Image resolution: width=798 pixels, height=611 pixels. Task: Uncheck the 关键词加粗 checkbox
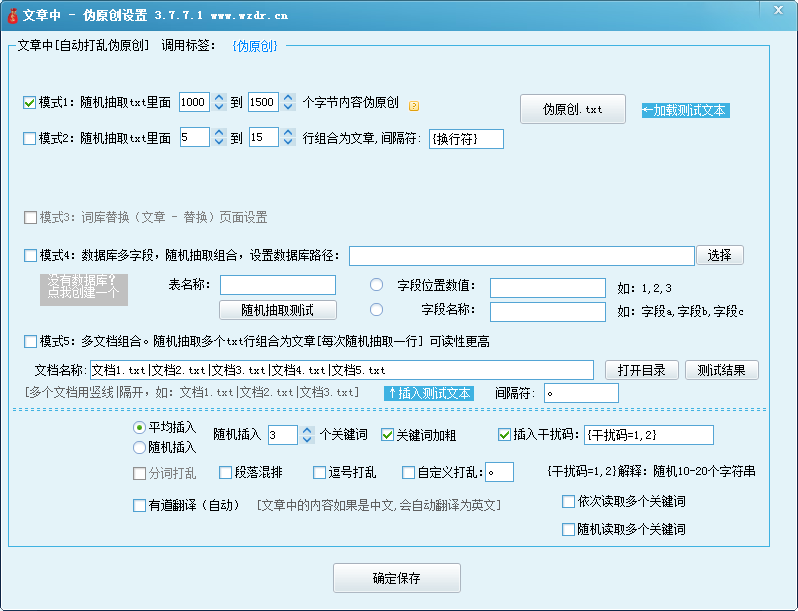(388, 435)
